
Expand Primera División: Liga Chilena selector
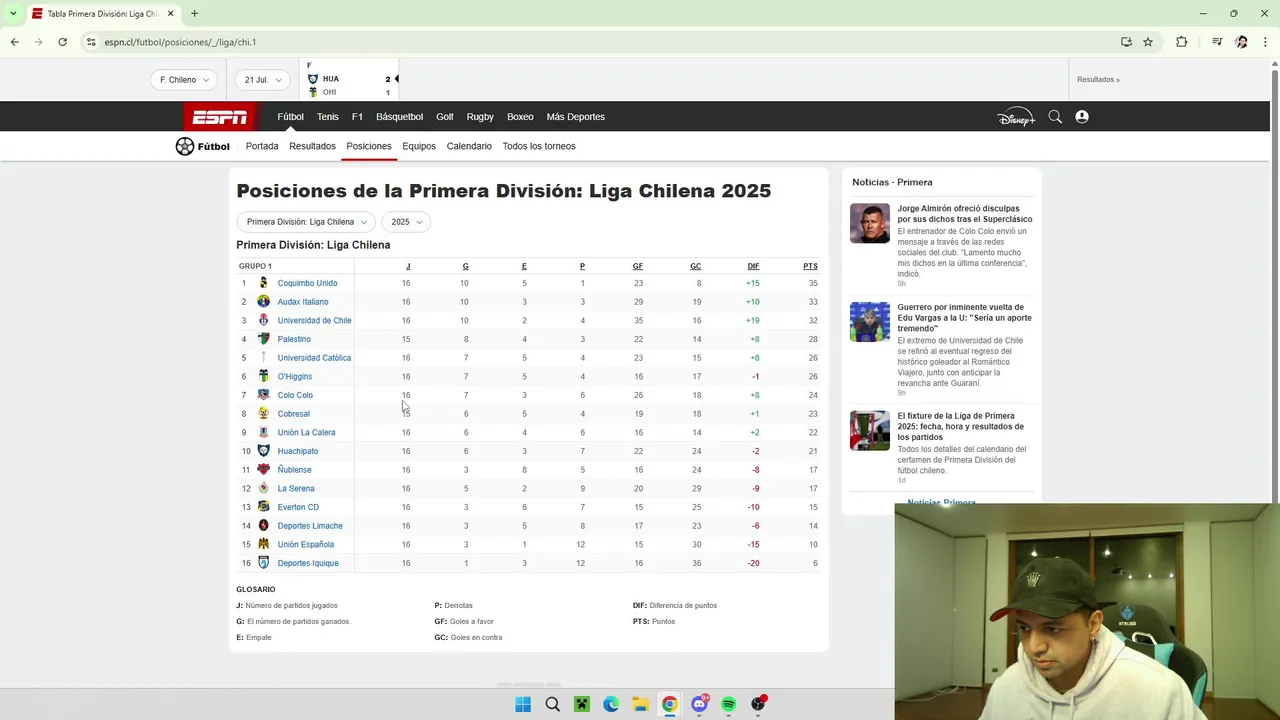click(306, 222)
